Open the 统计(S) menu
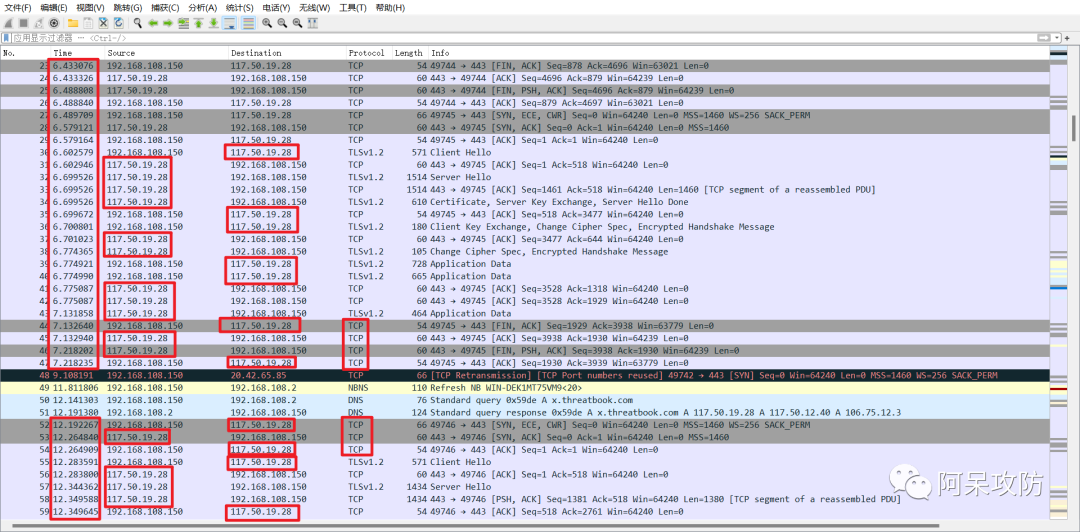This screenshot has height=532, width=1080. pyautogui.click(x=239, y=7)
